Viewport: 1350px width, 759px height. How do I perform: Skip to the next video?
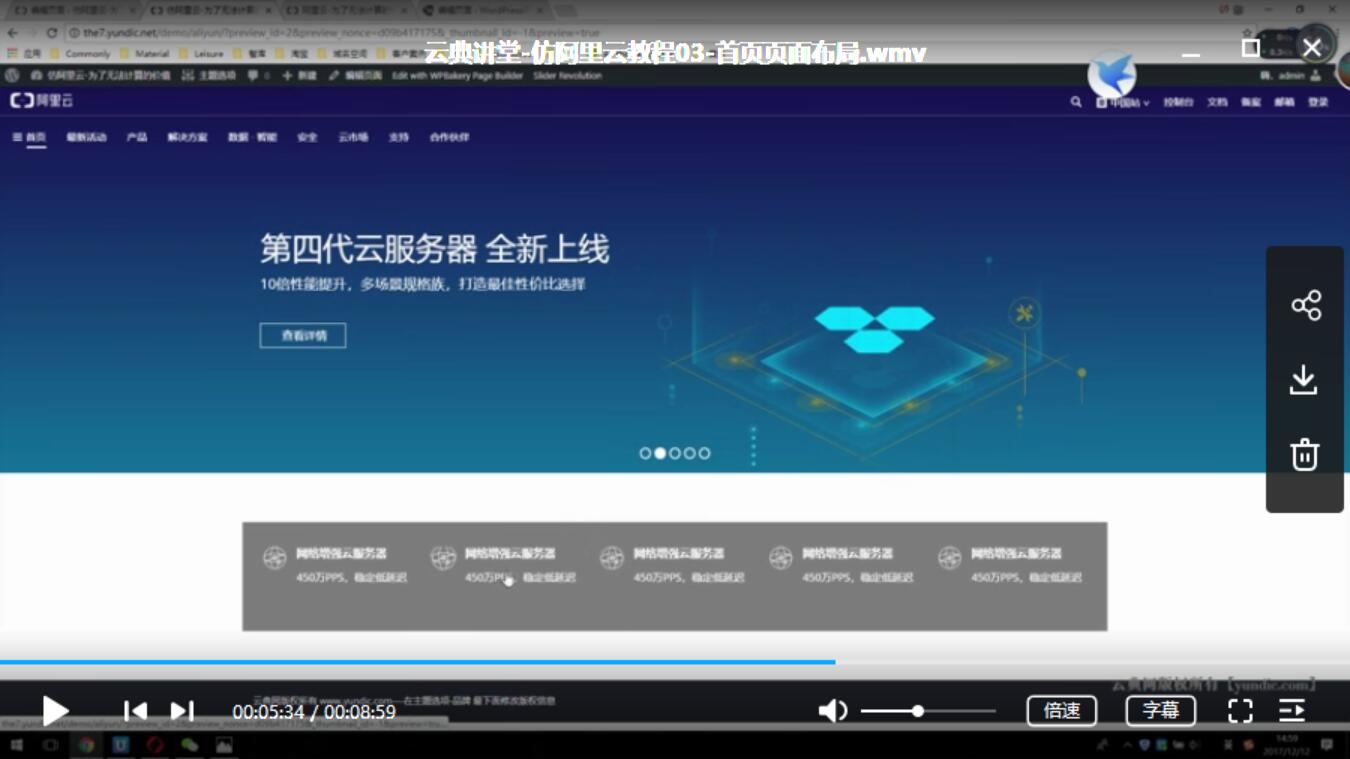point(182,711)
